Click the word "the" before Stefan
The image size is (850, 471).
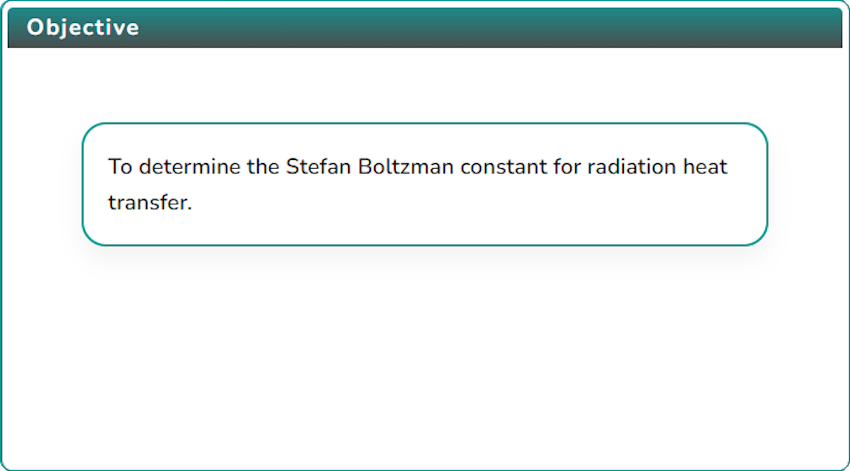(x=263, y=166)
